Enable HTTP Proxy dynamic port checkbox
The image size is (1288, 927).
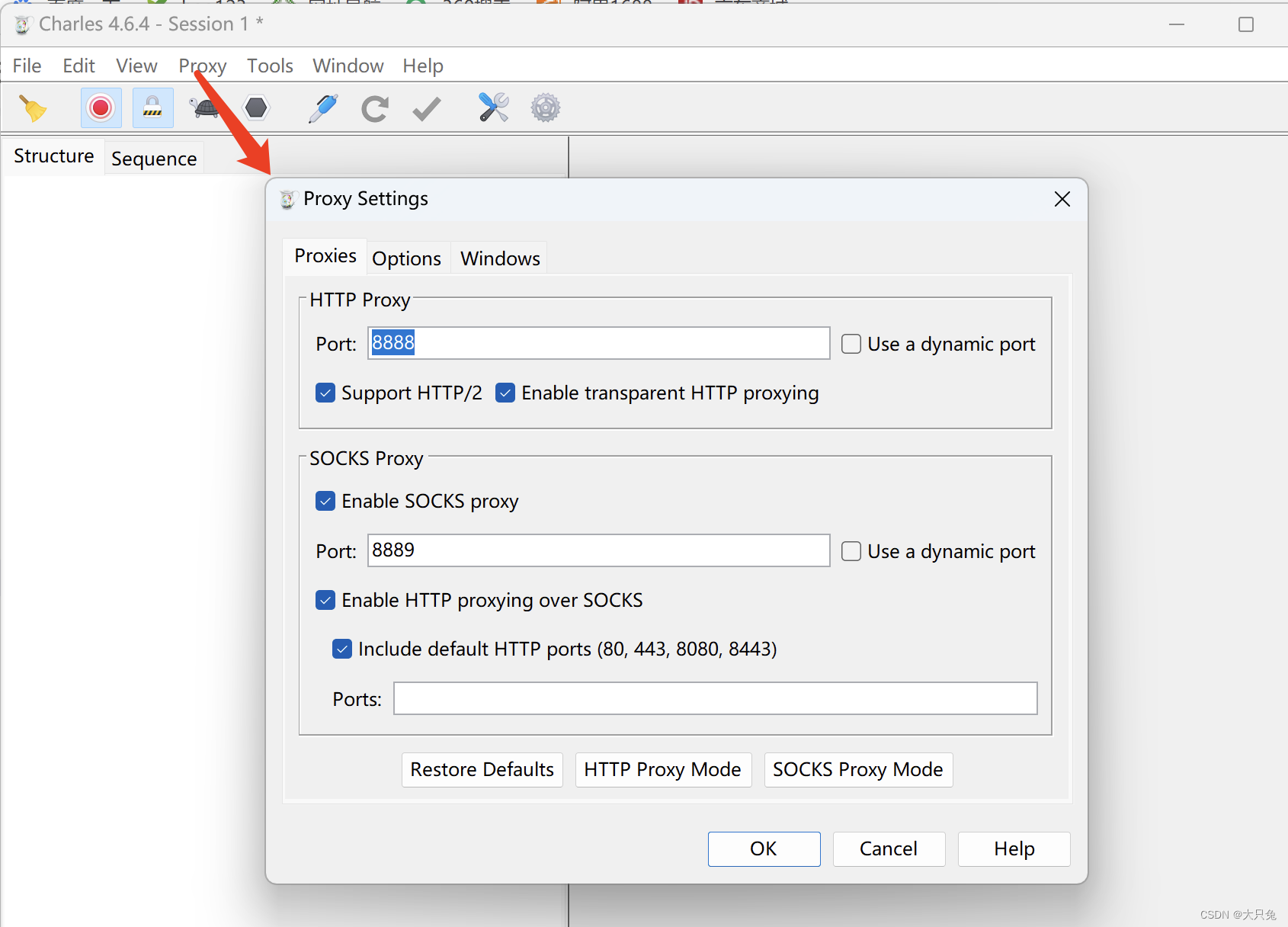coord(851,344)
